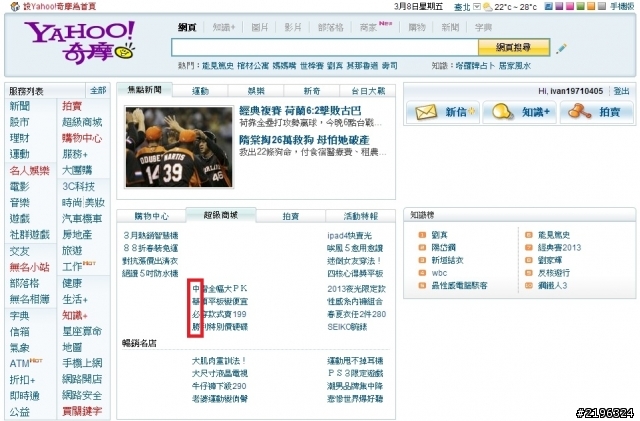Open the 運動 news tab
The height and width of the screenshot is (421, 640).
[x=200, y=91]
